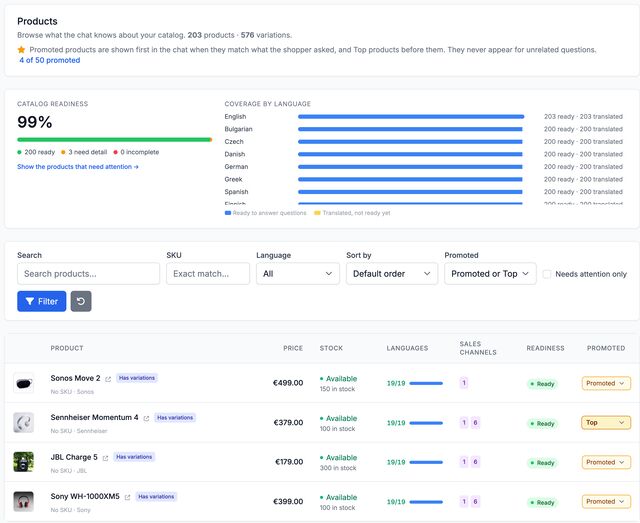
Task: Change the Promoted dropdown for JBL Charge 5
Action: (606, 462)
